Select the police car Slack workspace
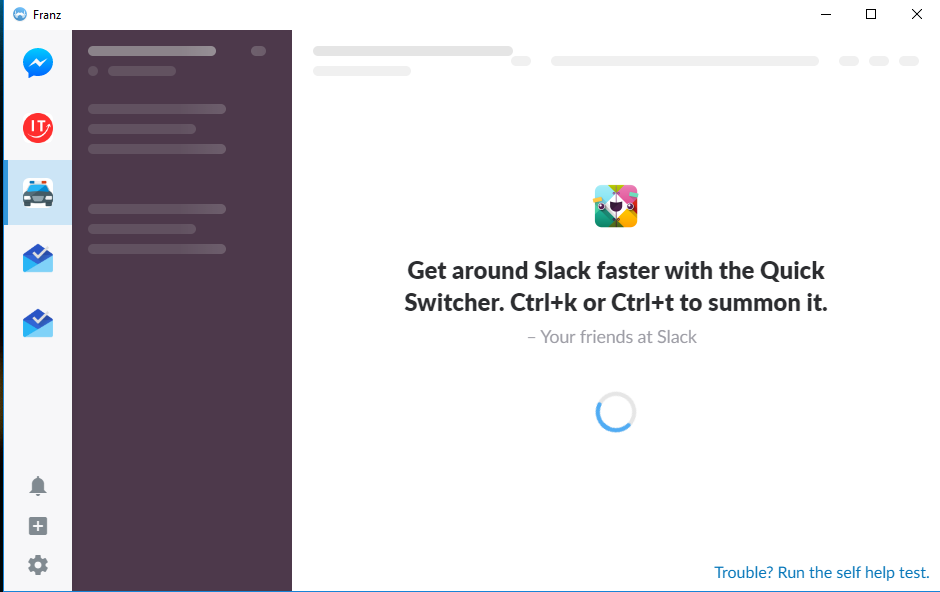 (38, 193)
